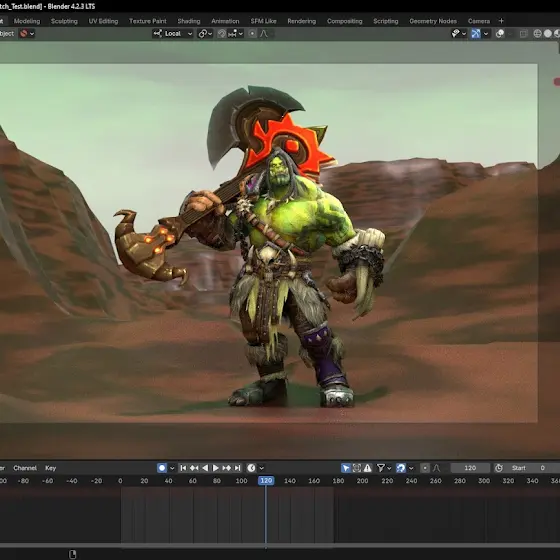Open the gizmo options dropdown arrow

486,34
